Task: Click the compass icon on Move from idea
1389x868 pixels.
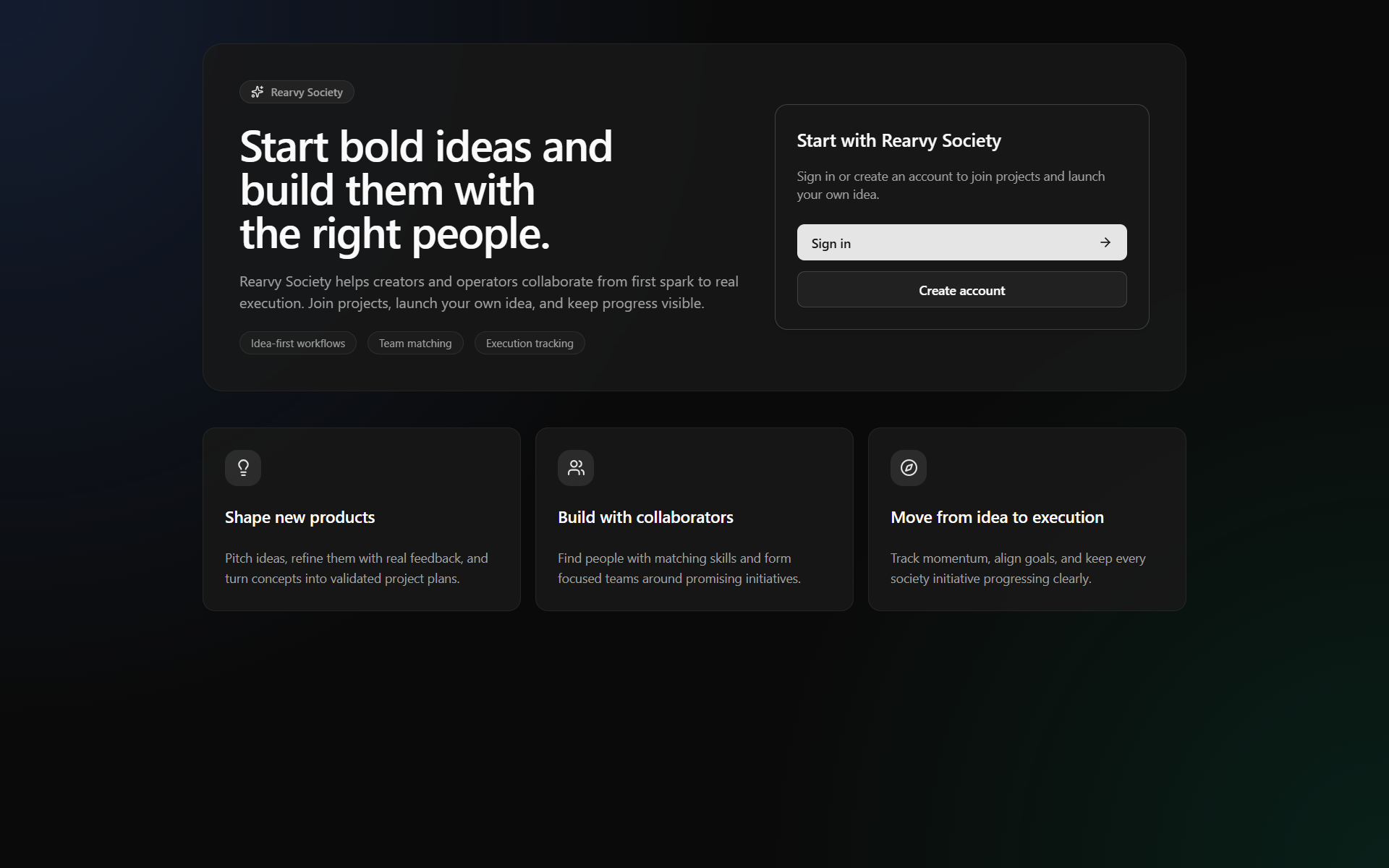Action: pos(909,468)
